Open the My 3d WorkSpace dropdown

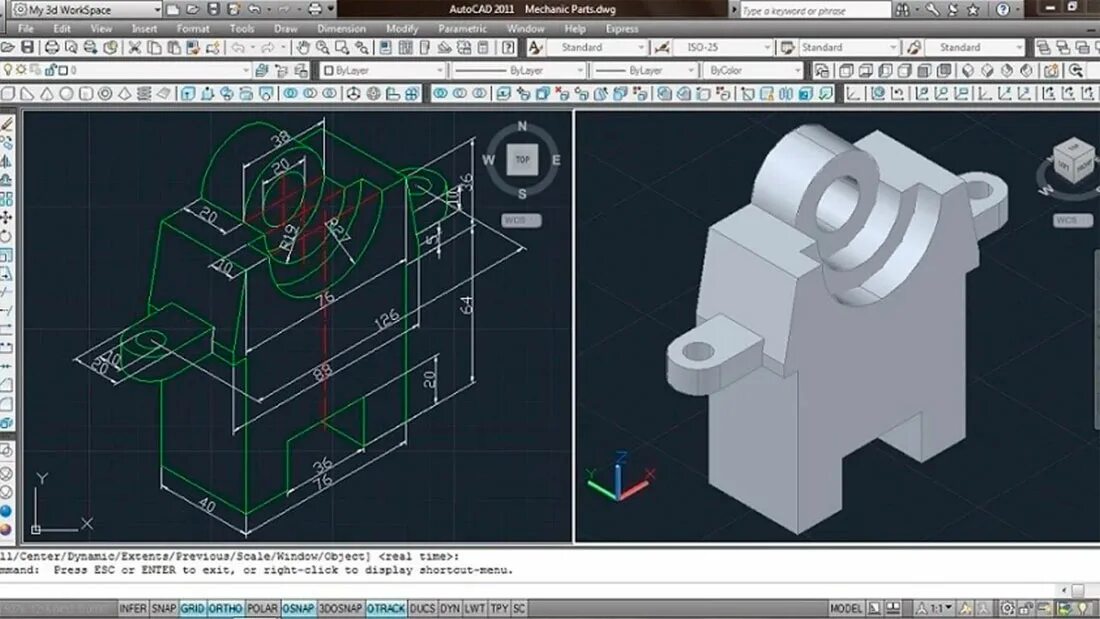(87, 10)
